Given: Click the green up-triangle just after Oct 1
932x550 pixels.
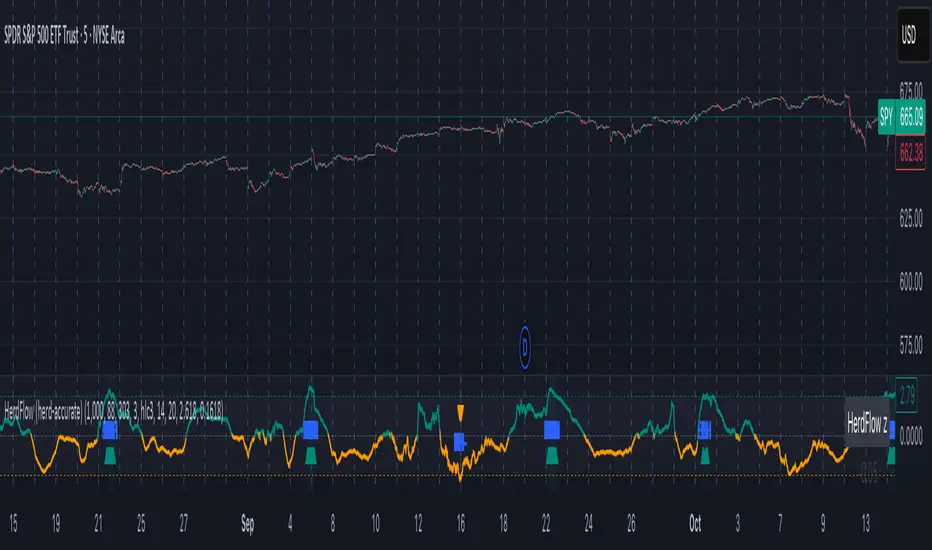Looking at the screenshot, I should tap(705, 456).
